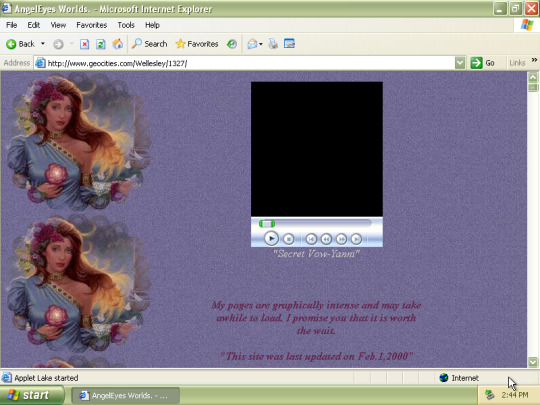Stop page loading with the red X icon

(x=84, y=44)
